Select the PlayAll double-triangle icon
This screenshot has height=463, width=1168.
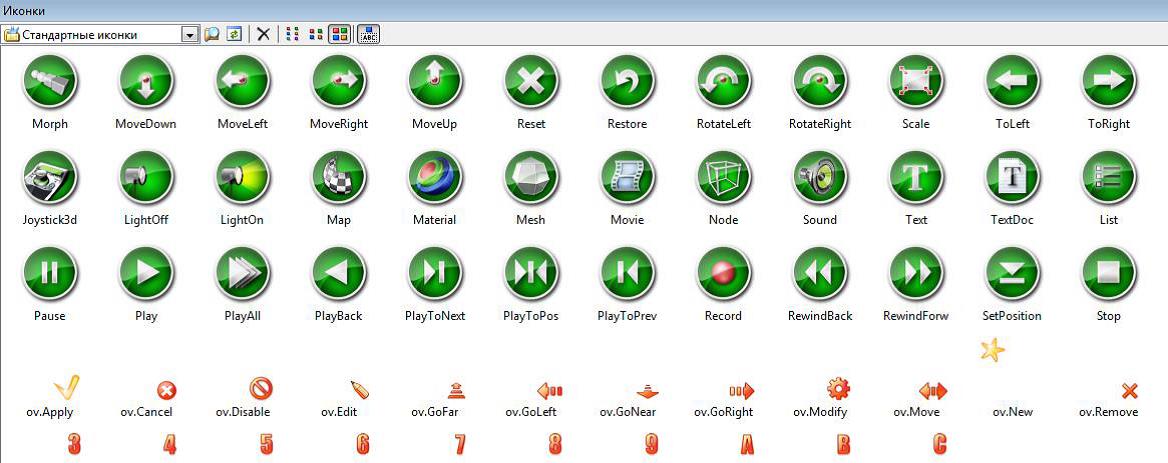(x=242, y=274)
